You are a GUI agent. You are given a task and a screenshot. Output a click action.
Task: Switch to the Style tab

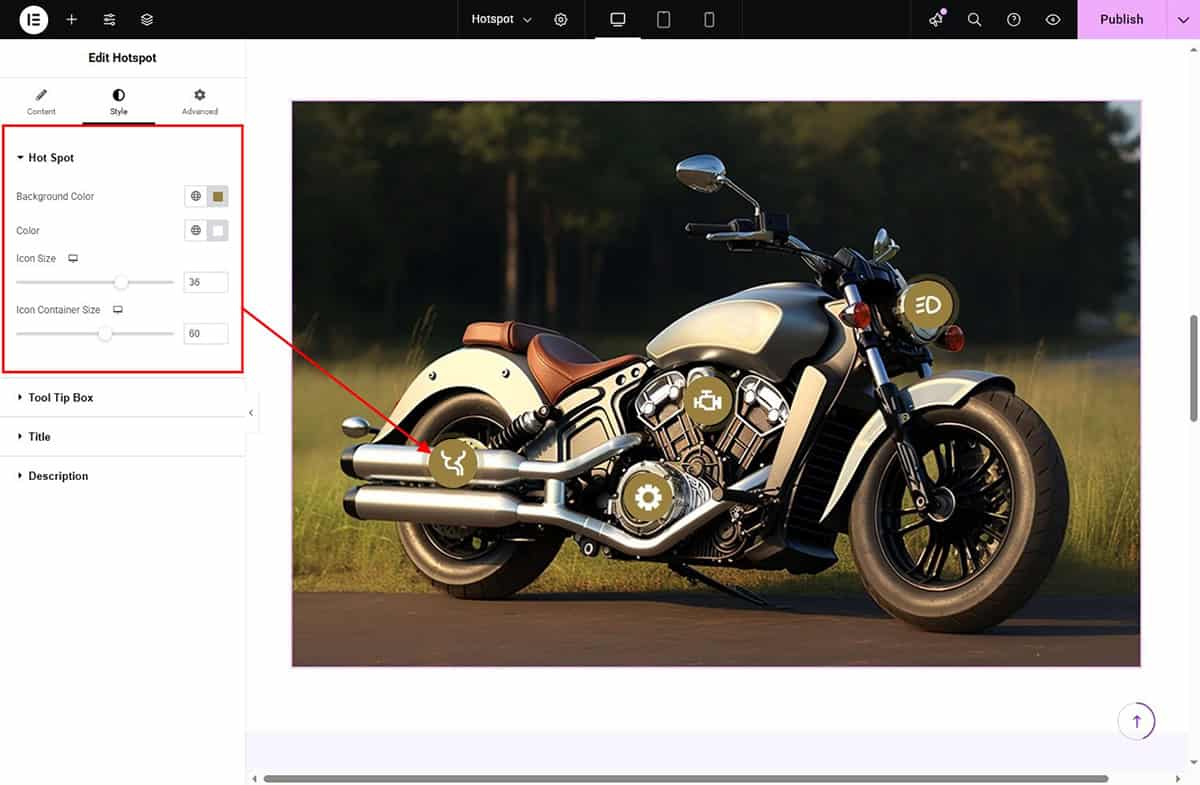coord(119,102)
